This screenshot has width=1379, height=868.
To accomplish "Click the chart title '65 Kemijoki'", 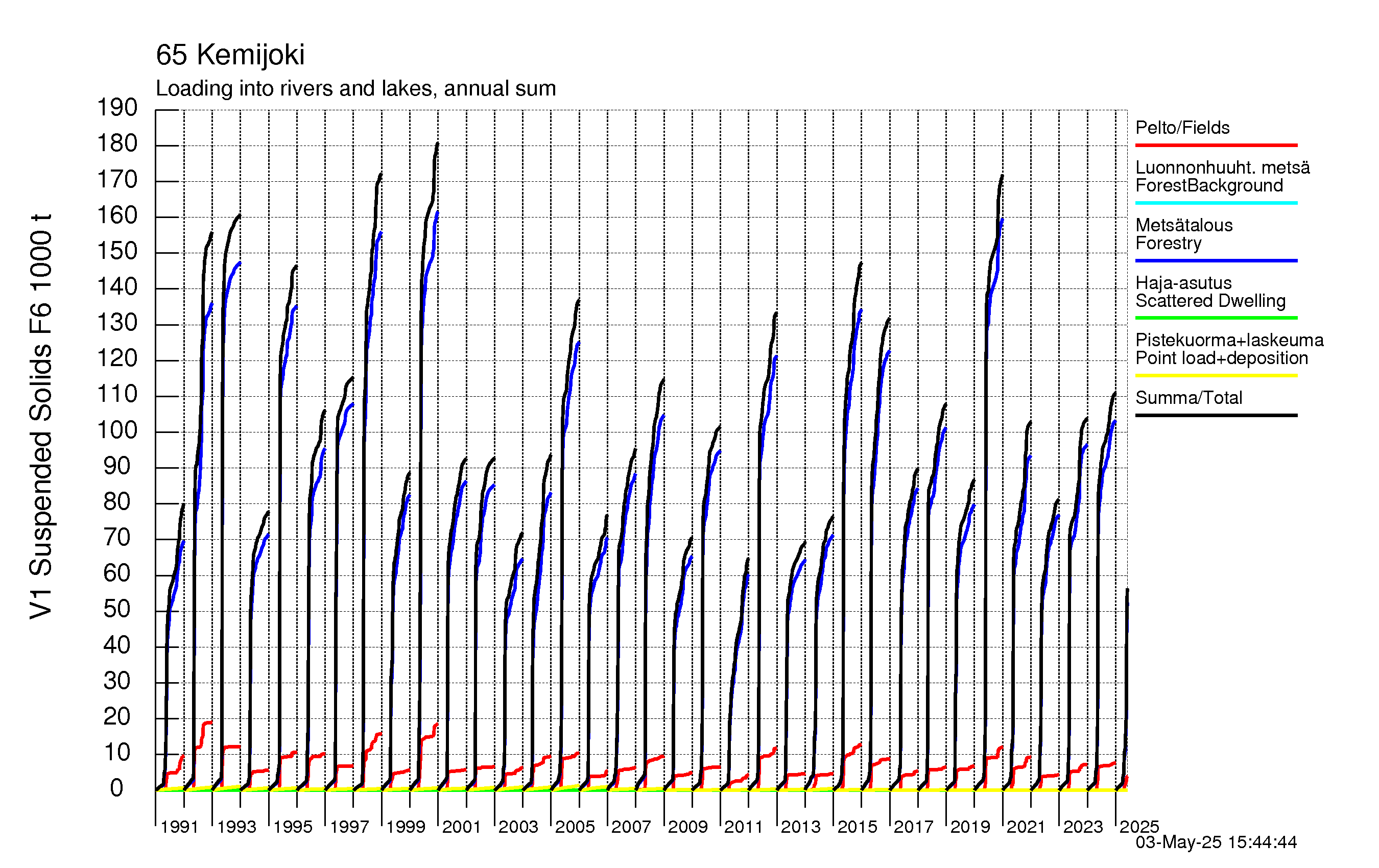I will (230, 56).
